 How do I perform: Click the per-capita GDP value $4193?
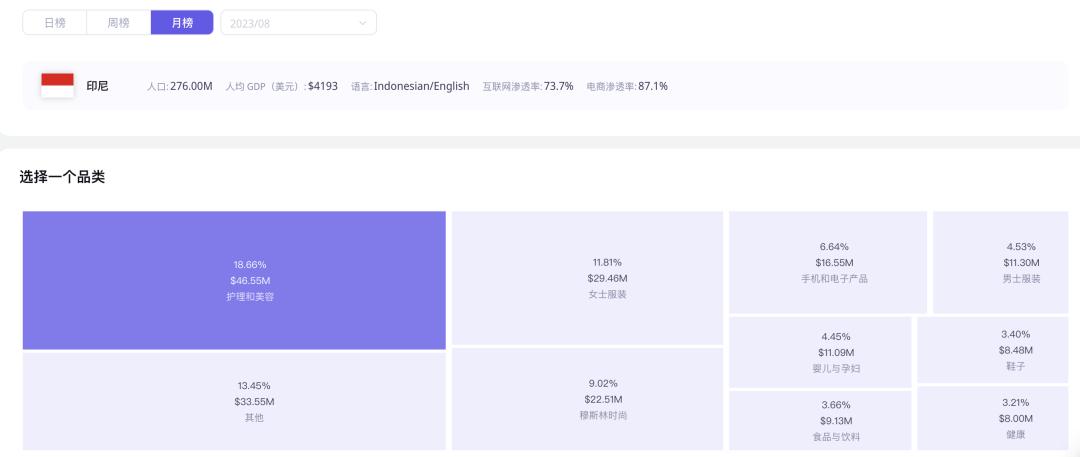(323, 86)
